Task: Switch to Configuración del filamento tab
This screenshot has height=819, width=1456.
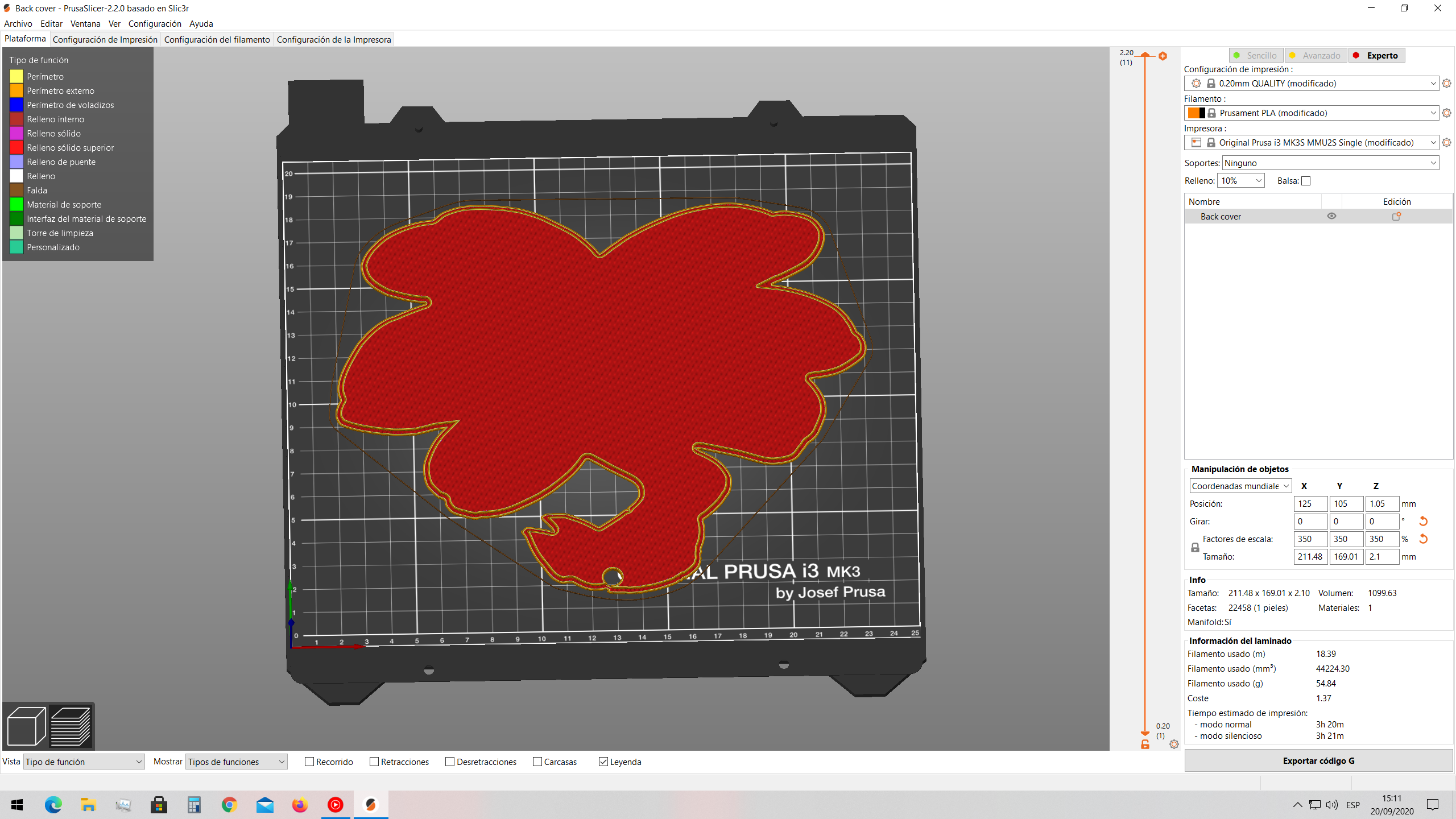Action: coord(217,39)
